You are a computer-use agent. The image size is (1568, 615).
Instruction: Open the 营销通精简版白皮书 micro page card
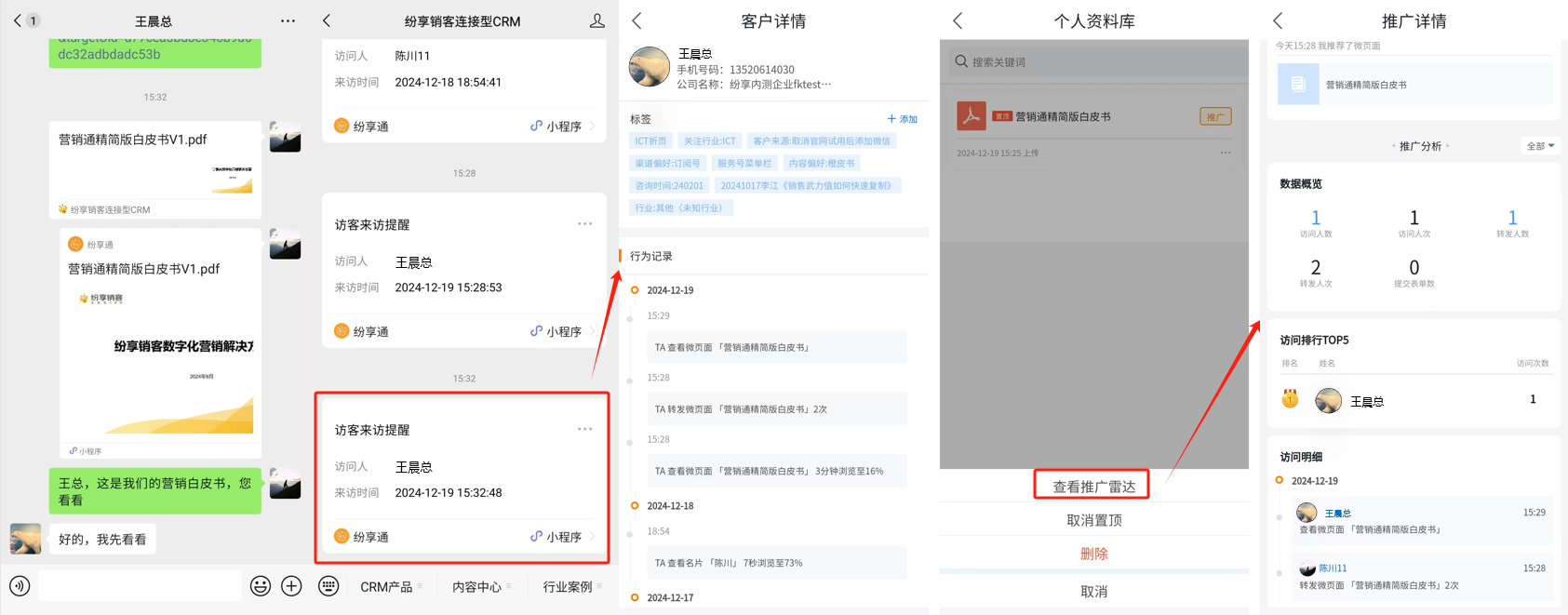[x=1414, y=84]
